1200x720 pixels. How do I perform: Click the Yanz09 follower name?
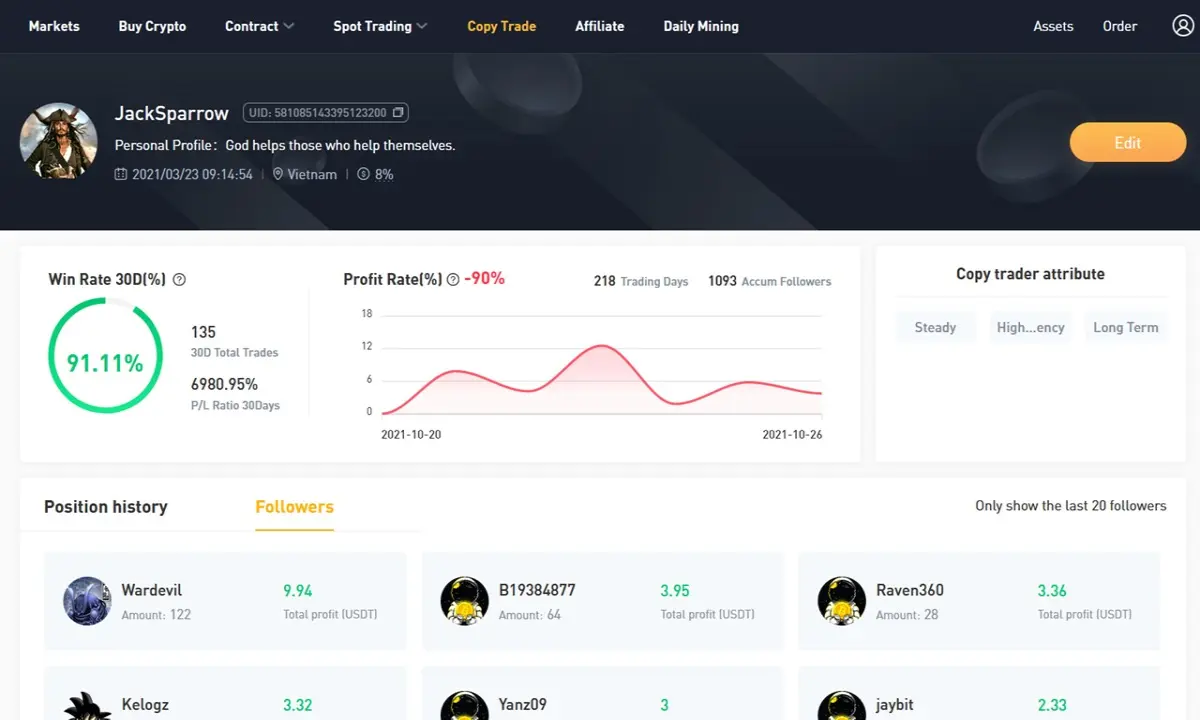[x=523, y=705]
